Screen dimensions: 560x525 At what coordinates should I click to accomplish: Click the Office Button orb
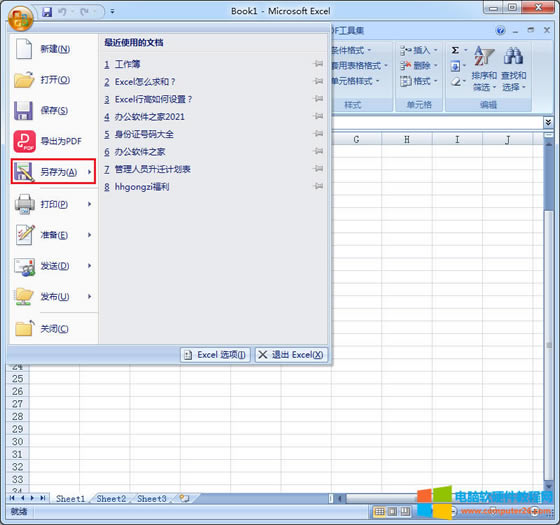click(x=21, y=17)
